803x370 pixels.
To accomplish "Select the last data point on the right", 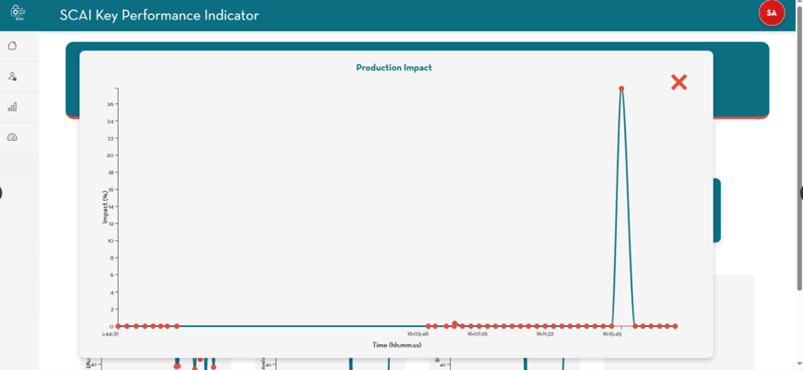I will point(675,326).
